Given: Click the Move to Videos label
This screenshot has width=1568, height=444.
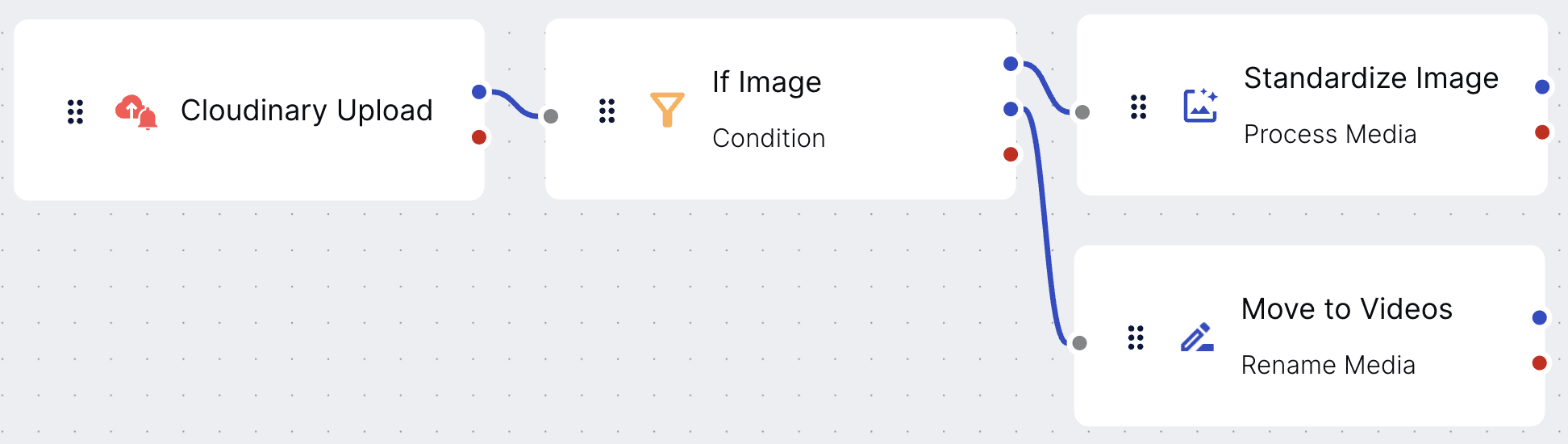Looking at the screenshot, I should point(1347,309).
